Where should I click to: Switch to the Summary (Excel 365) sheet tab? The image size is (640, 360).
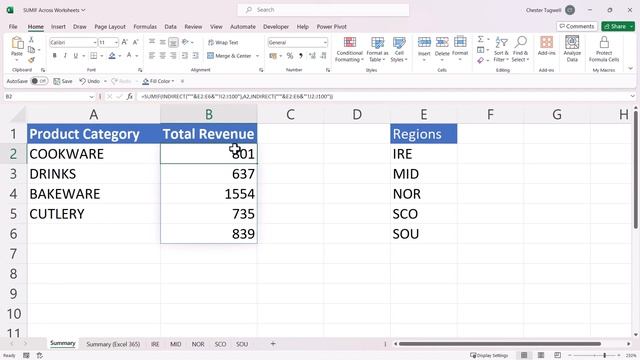pos(113,344)
